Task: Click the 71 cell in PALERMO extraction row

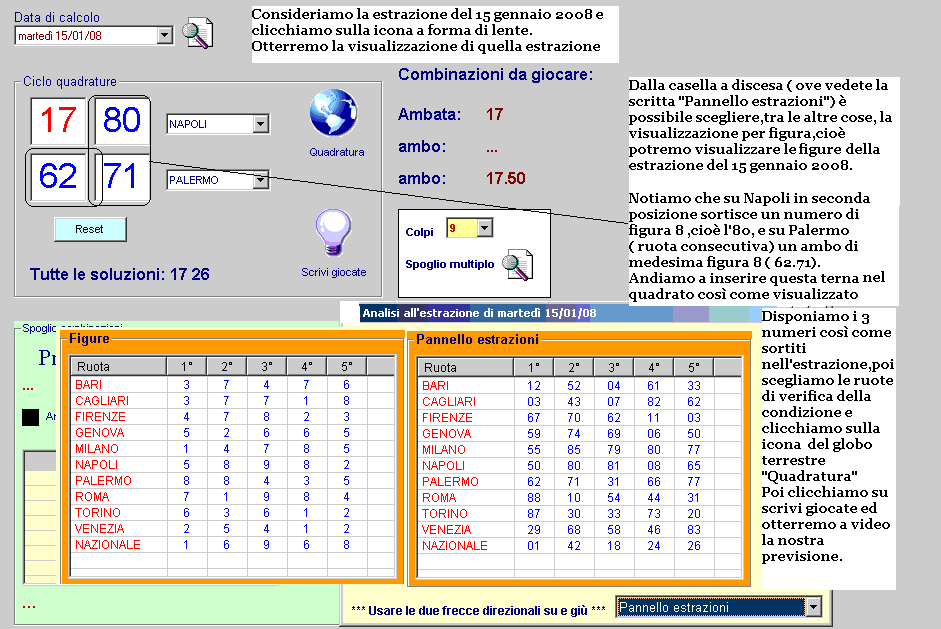Action: click(x=574, y=481)
